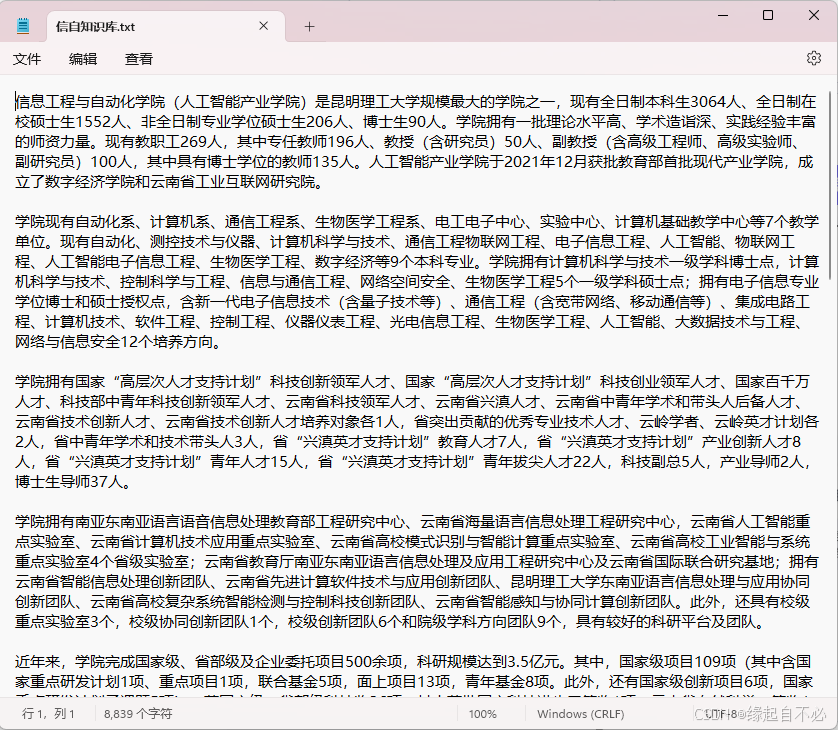Click the UTF-8 encoding indicator
The image size is (838, 730).
pyautogui.click(x=721, y=713)
